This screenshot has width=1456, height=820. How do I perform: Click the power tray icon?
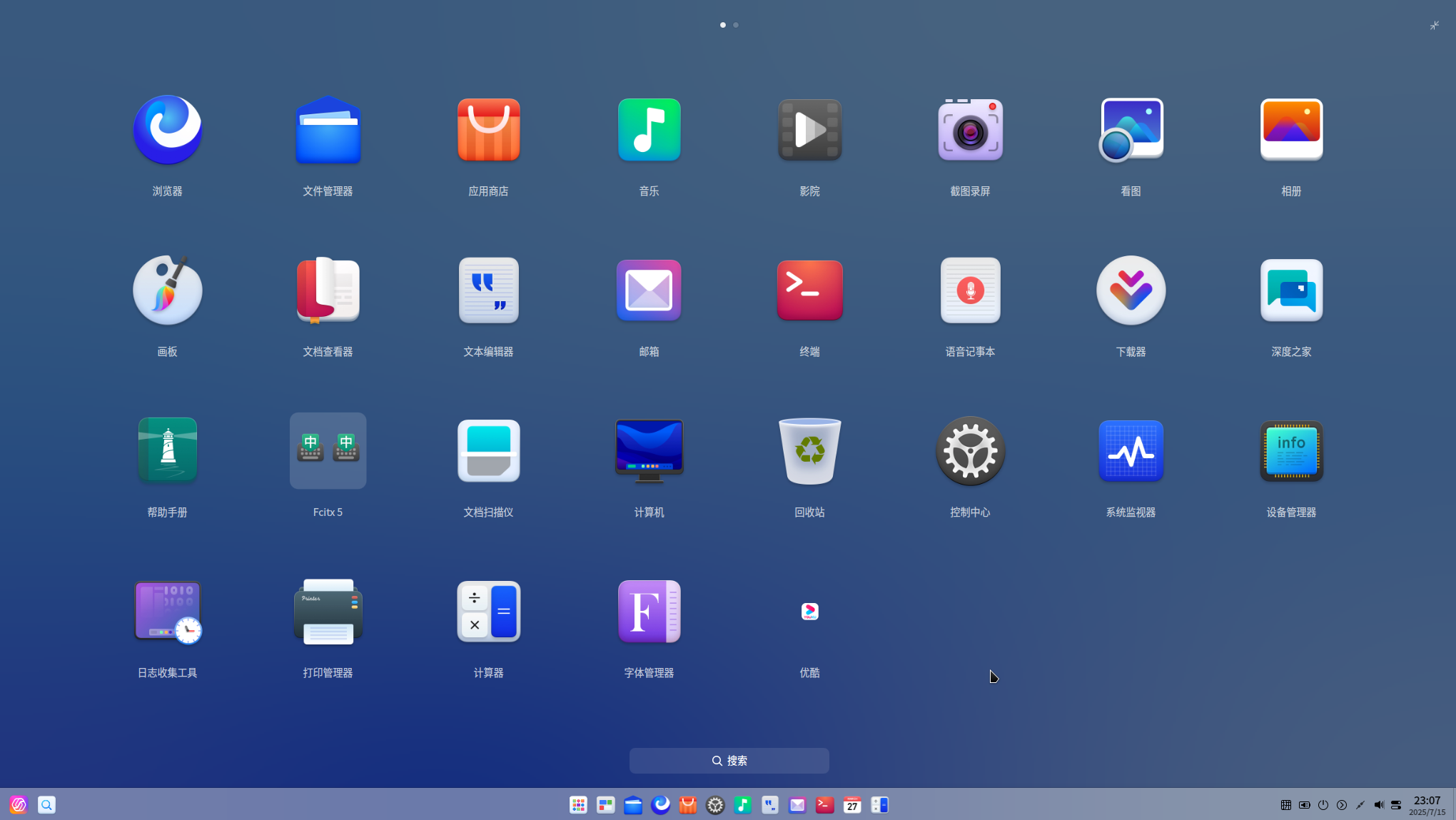pos(1323,805)
